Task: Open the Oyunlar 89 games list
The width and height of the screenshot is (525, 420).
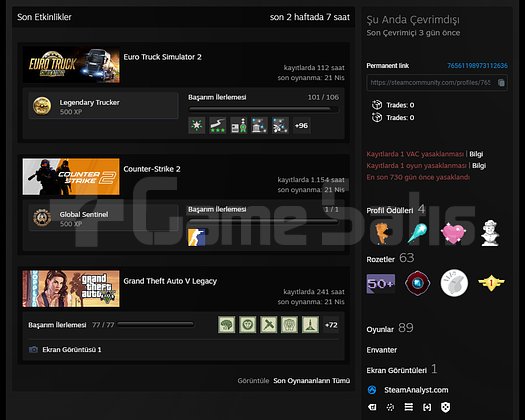Action: 390,328
